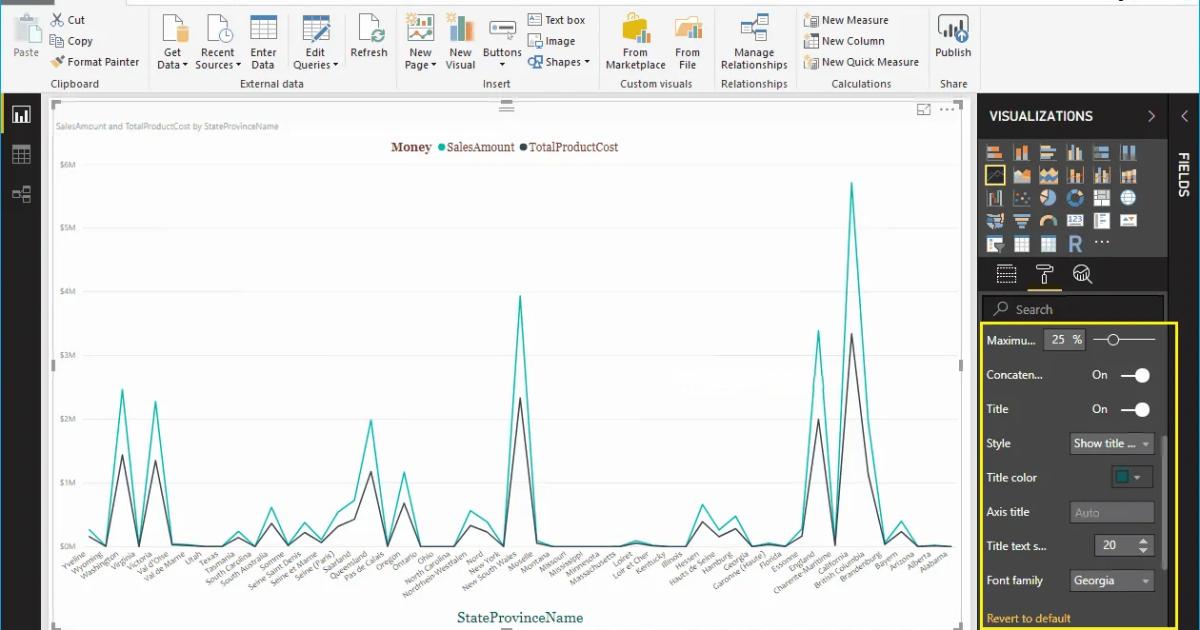
Task: Select the Funnel visualization icon
Action: [x=1022, y=221]
